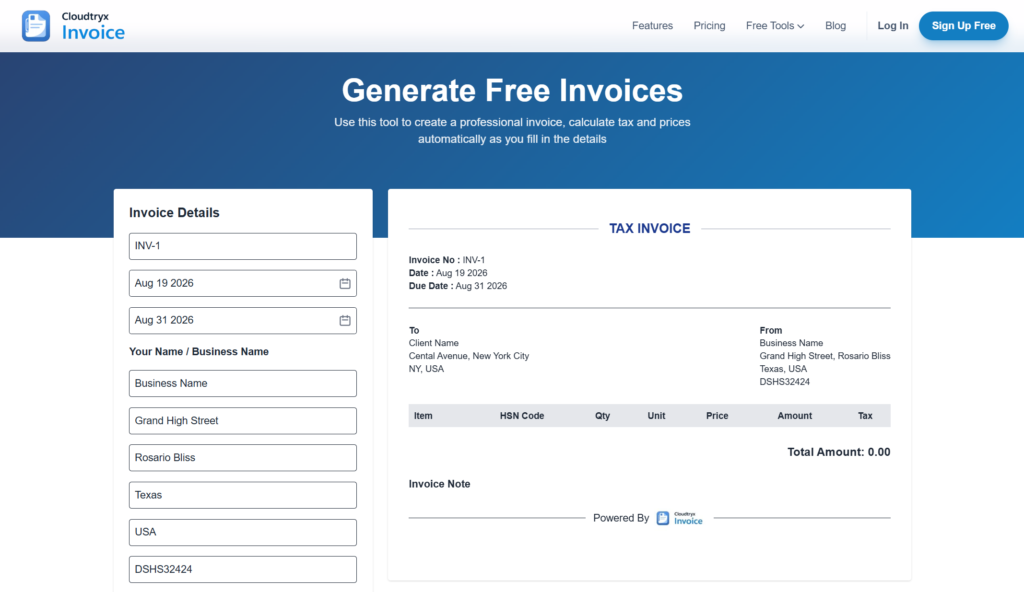Click the Total Amount: 0.00 text
The height and width of the screenshot is (592, 1024).
click(839, 452)
